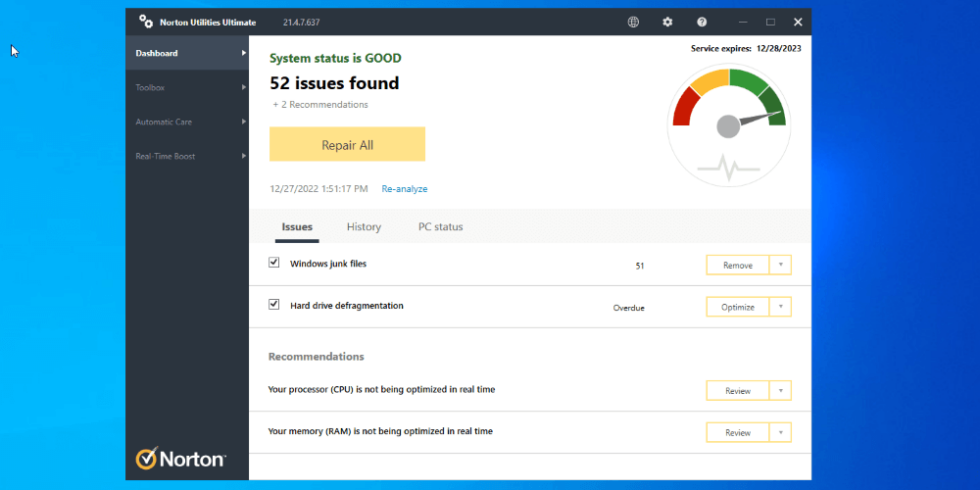Click 'System status is GOOD' text

coord(336,58)
